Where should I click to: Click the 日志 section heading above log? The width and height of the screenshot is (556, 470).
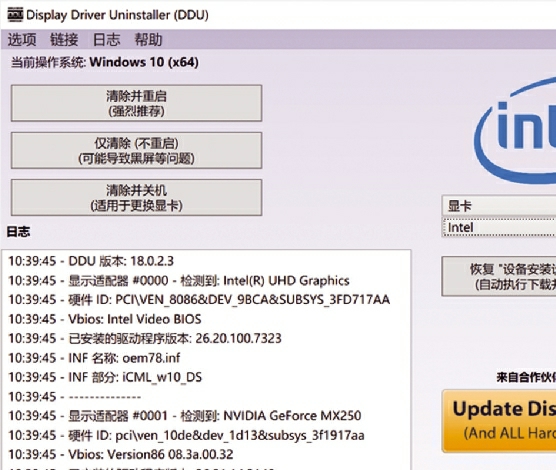point(18,232)
